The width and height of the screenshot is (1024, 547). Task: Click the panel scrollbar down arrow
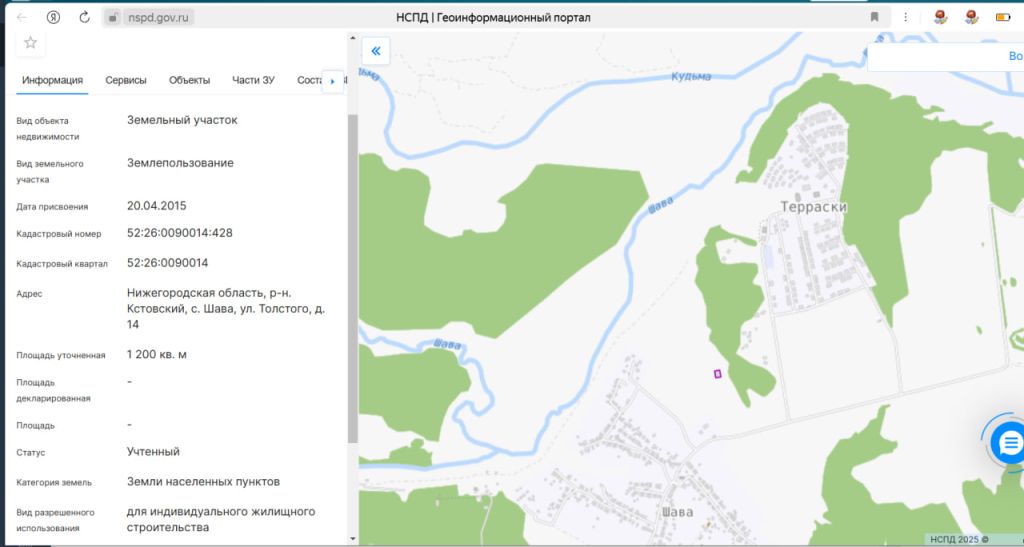click(x=352, y=538)
